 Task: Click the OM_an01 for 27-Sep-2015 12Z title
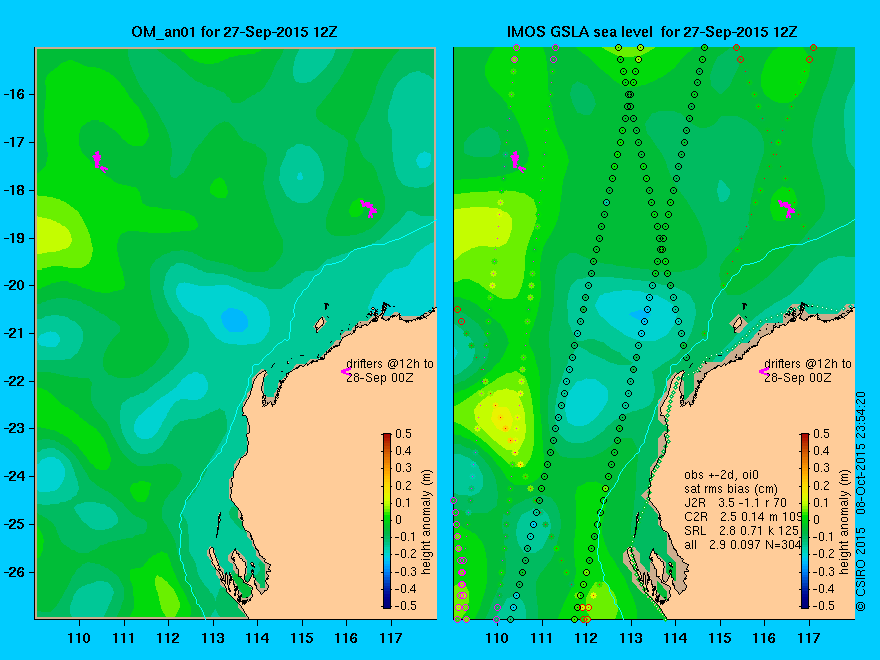pos(234,32)
